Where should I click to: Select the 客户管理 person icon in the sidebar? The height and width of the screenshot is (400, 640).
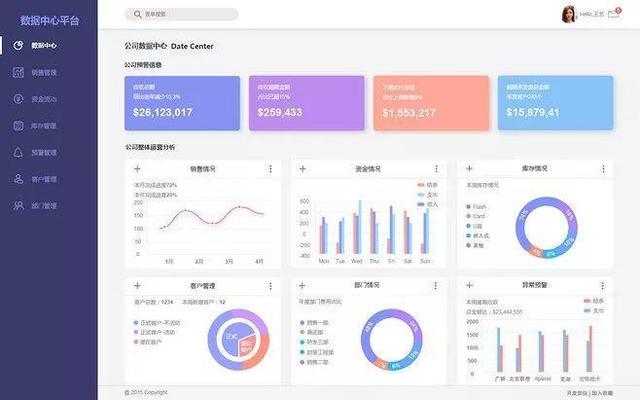[x=18, y=179]
